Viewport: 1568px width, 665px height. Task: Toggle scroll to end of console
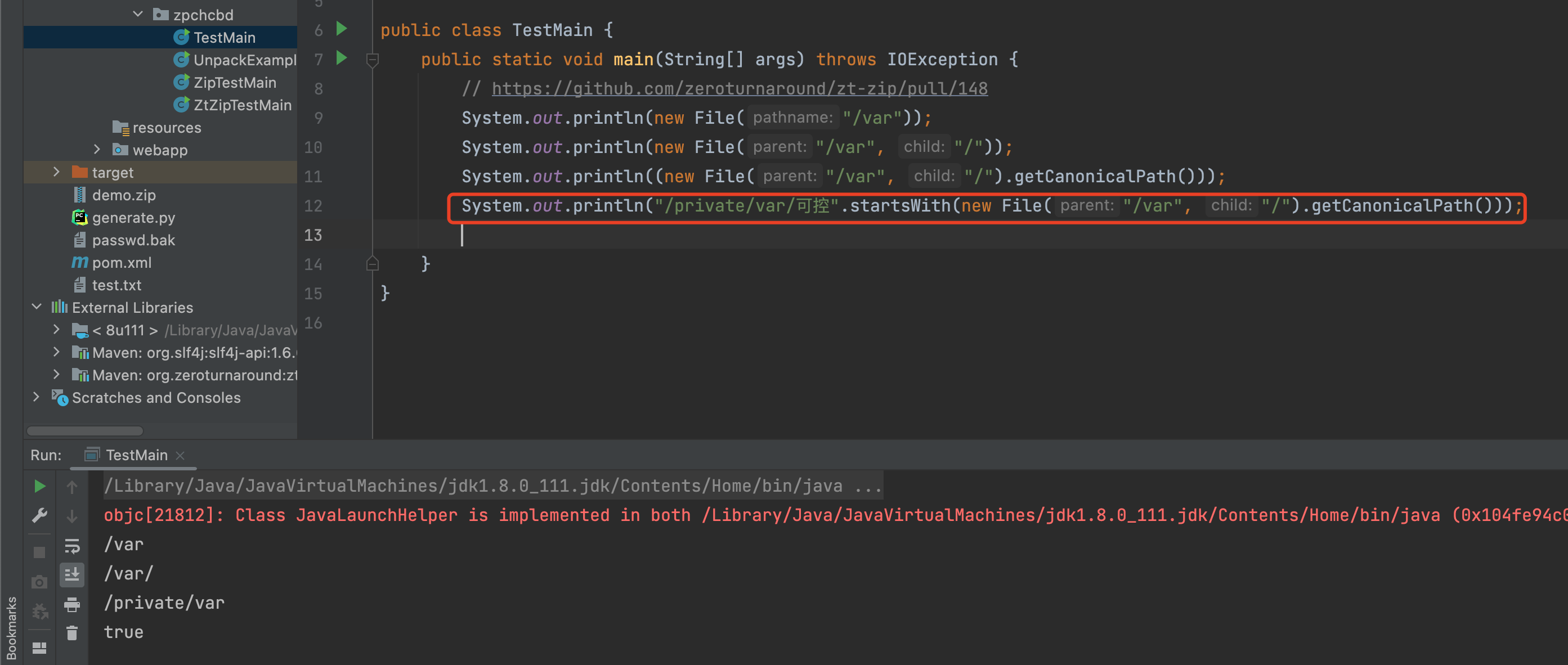tap(72, 574)
